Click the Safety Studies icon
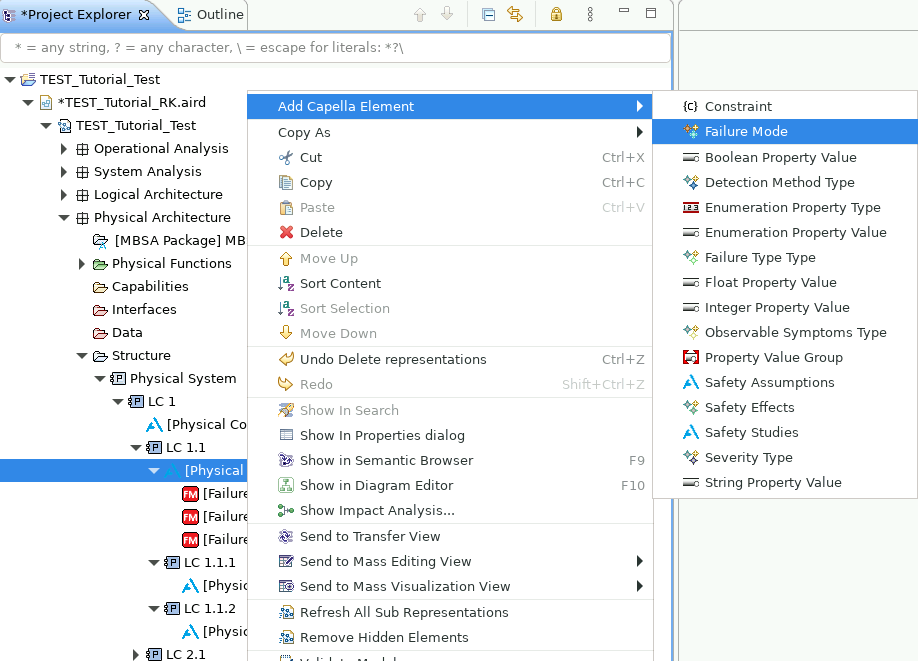The image size is (918, 661). point(691,433)
